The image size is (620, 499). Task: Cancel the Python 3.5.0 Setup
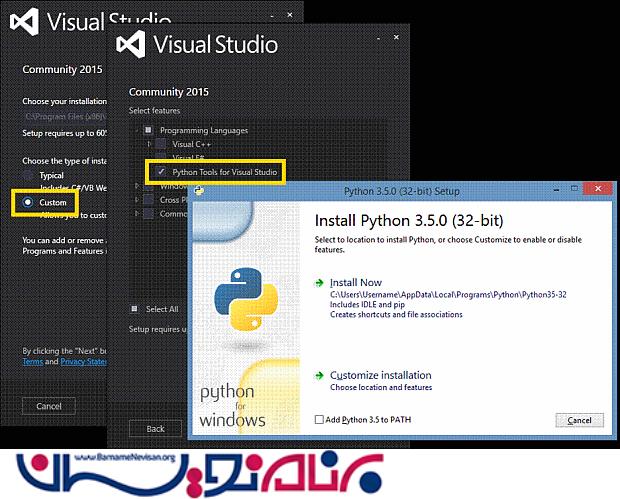point(579,420)
